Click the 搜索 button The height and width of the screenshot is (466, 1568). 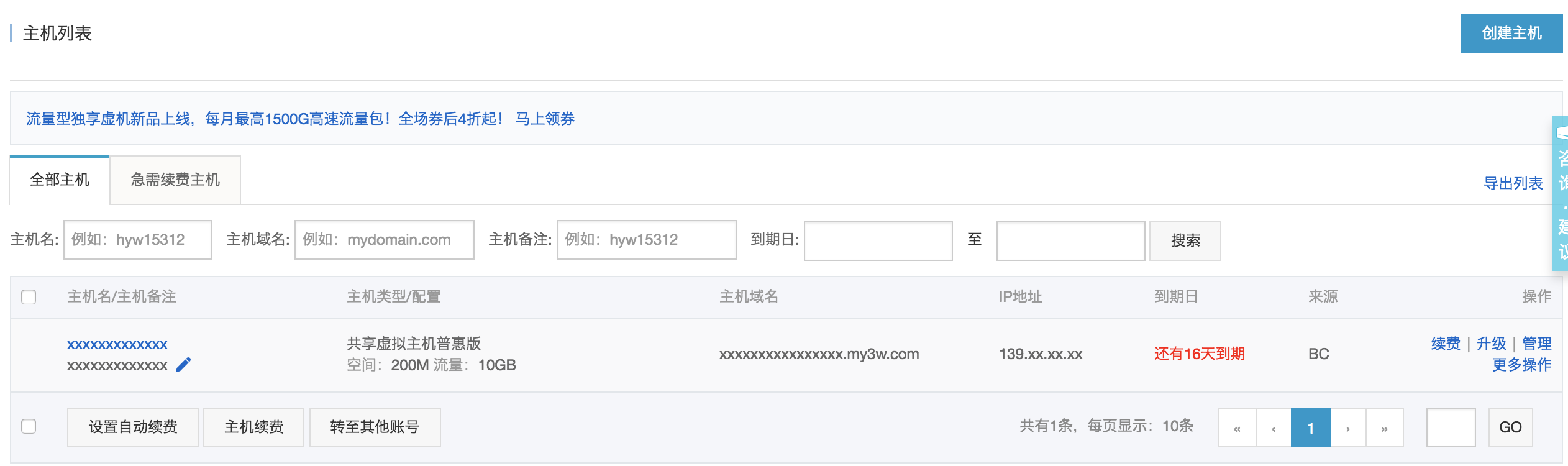pyautogui.click(x=1185, y=240)
